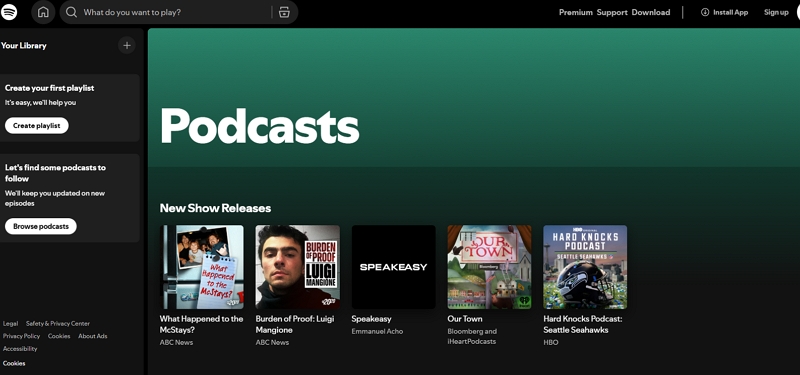800x375 pixels.
Task: Click 'HBO' publisher text
Action: pyautogui.click(x=551, y=342)
